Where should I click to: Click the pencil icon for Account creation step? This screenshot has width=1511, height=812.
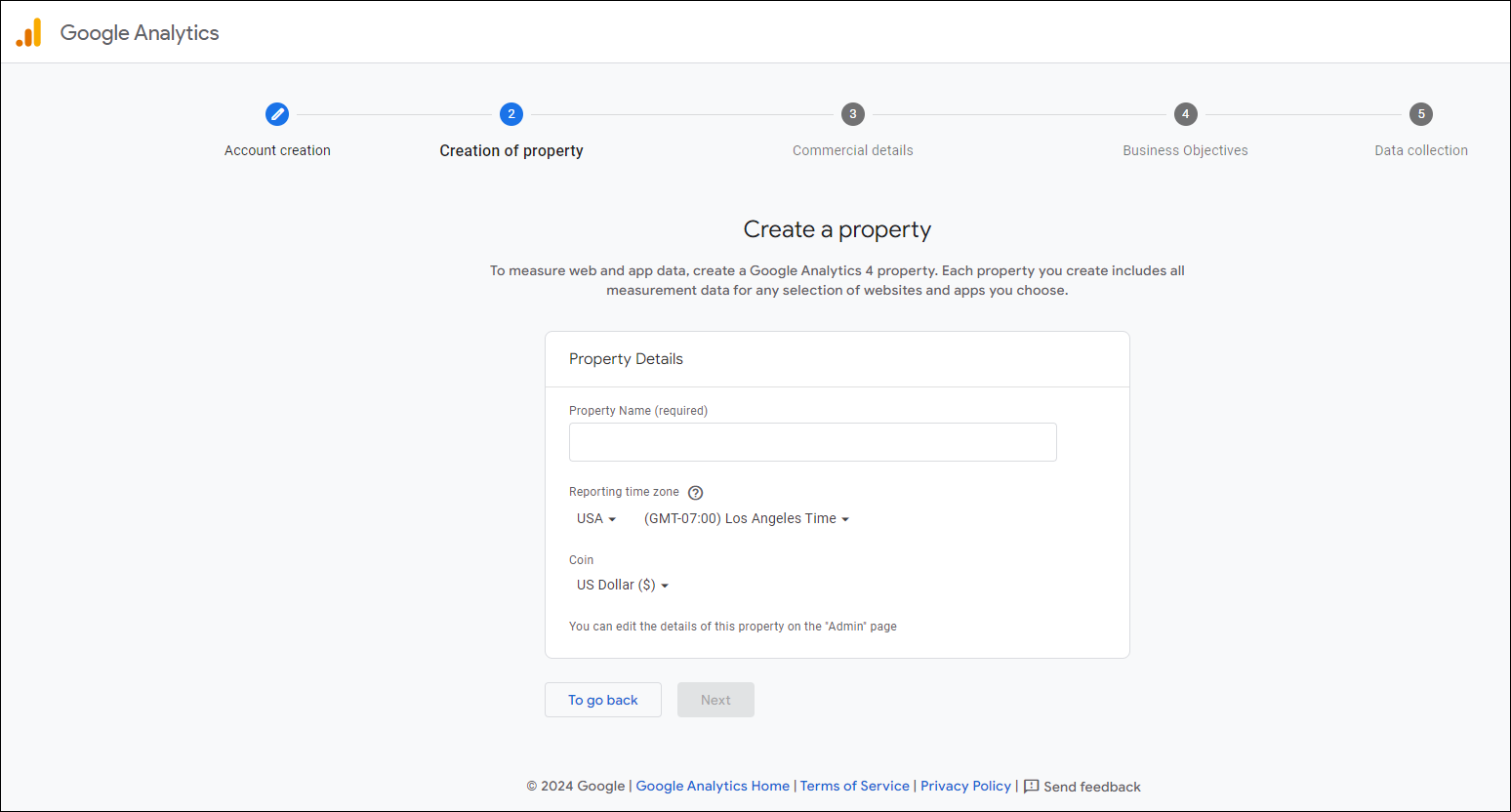coord(277,114)
